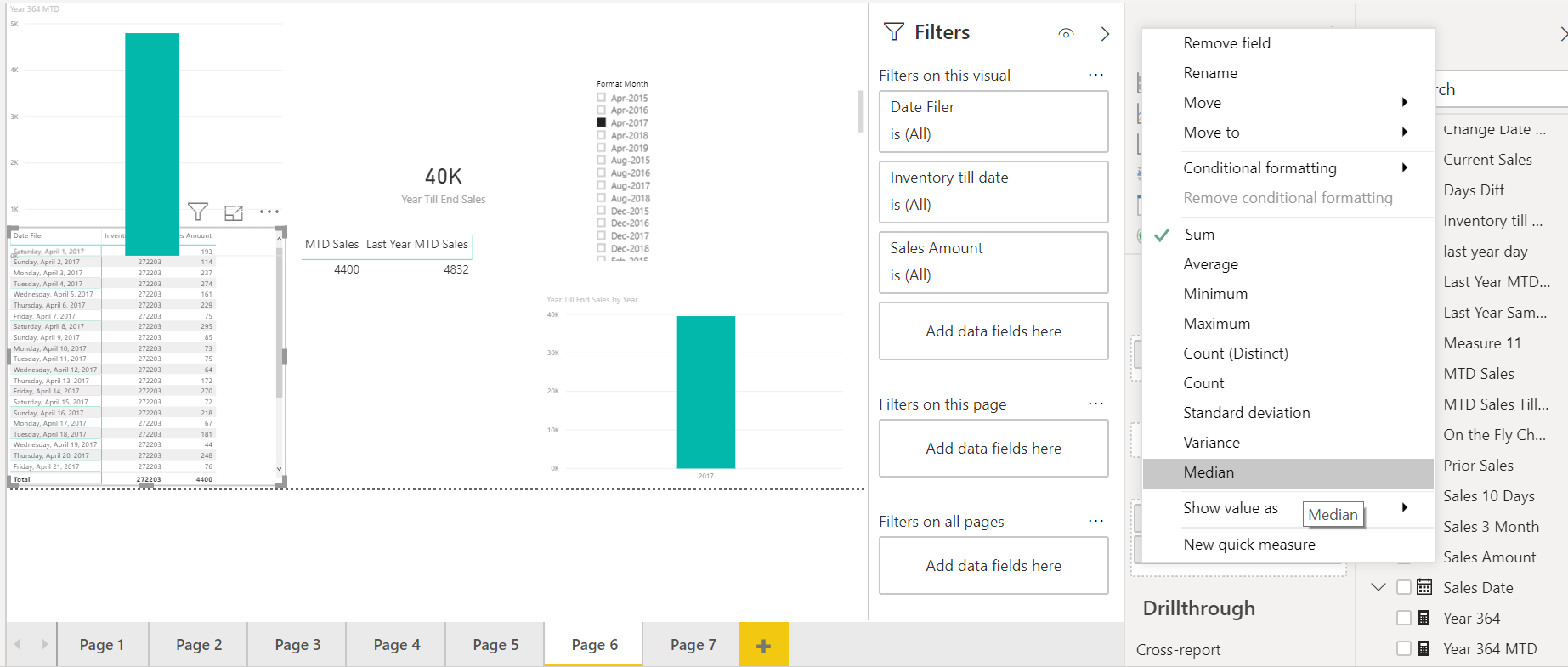Uncheck the Apr-2017 slicer checkbox

[602, 122]
